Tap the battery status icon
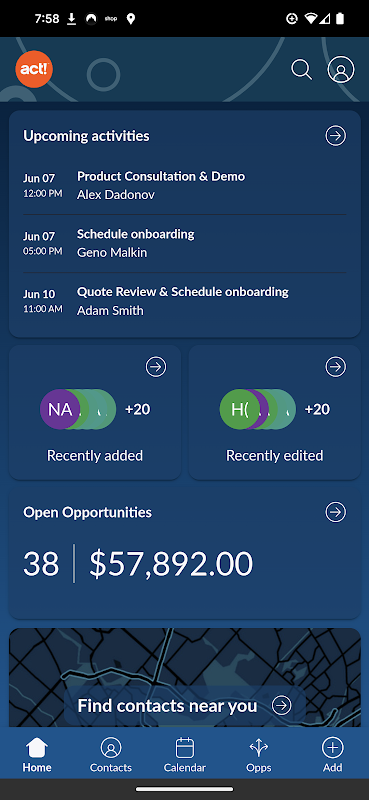Screen dimensions: 369x800 coord(340,19)
